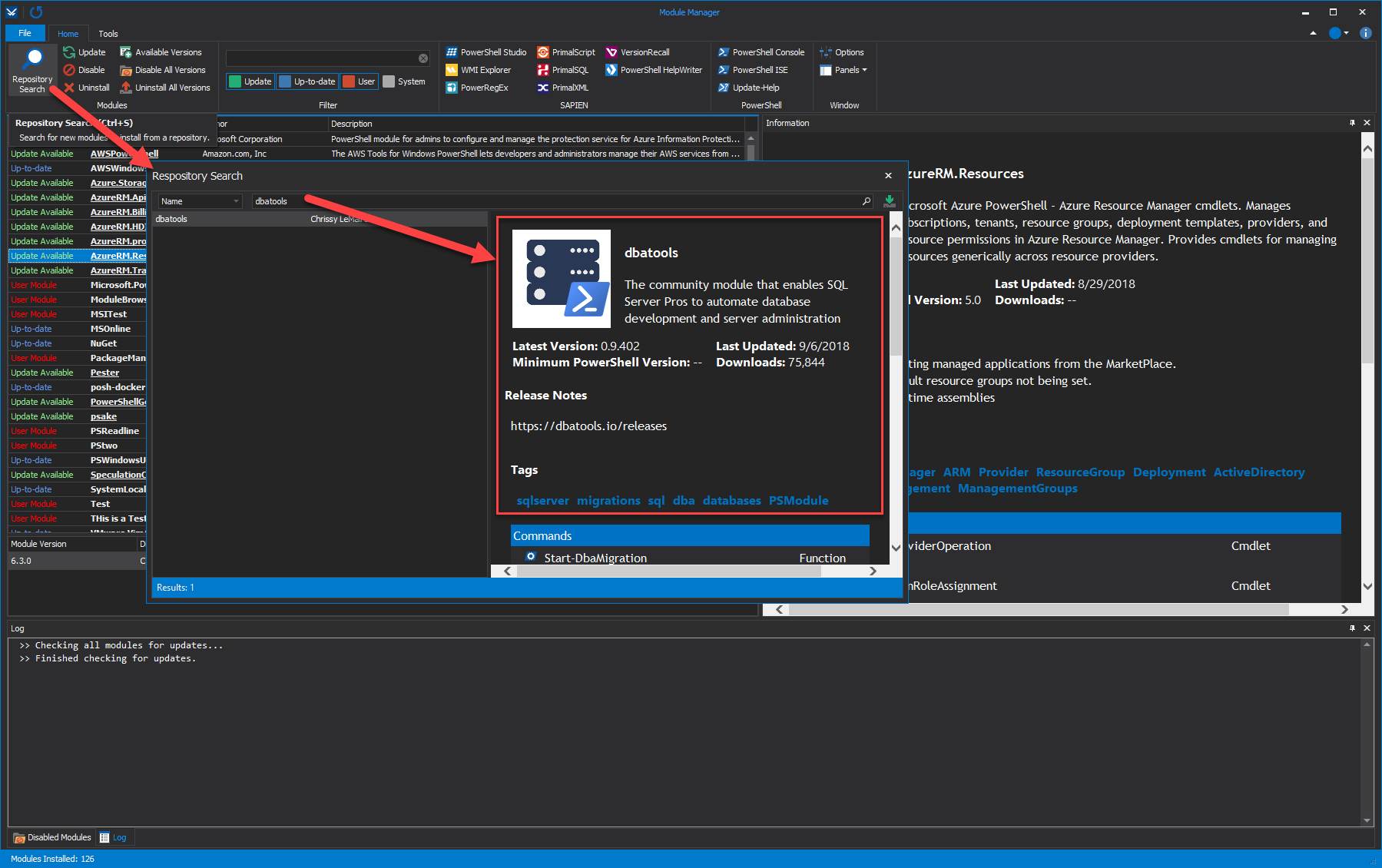Open the Name search-by dropdown

pos(200,201)
